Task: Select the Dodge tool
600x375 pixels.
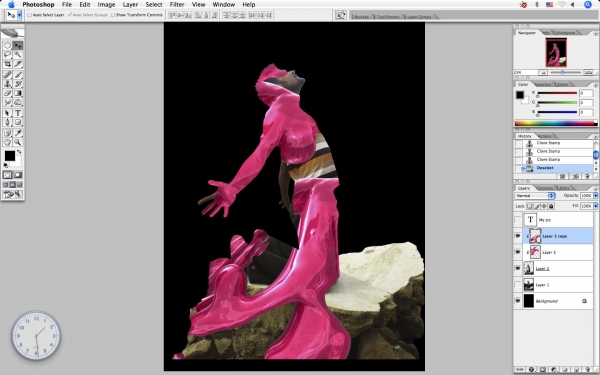Action: (18, 102)
